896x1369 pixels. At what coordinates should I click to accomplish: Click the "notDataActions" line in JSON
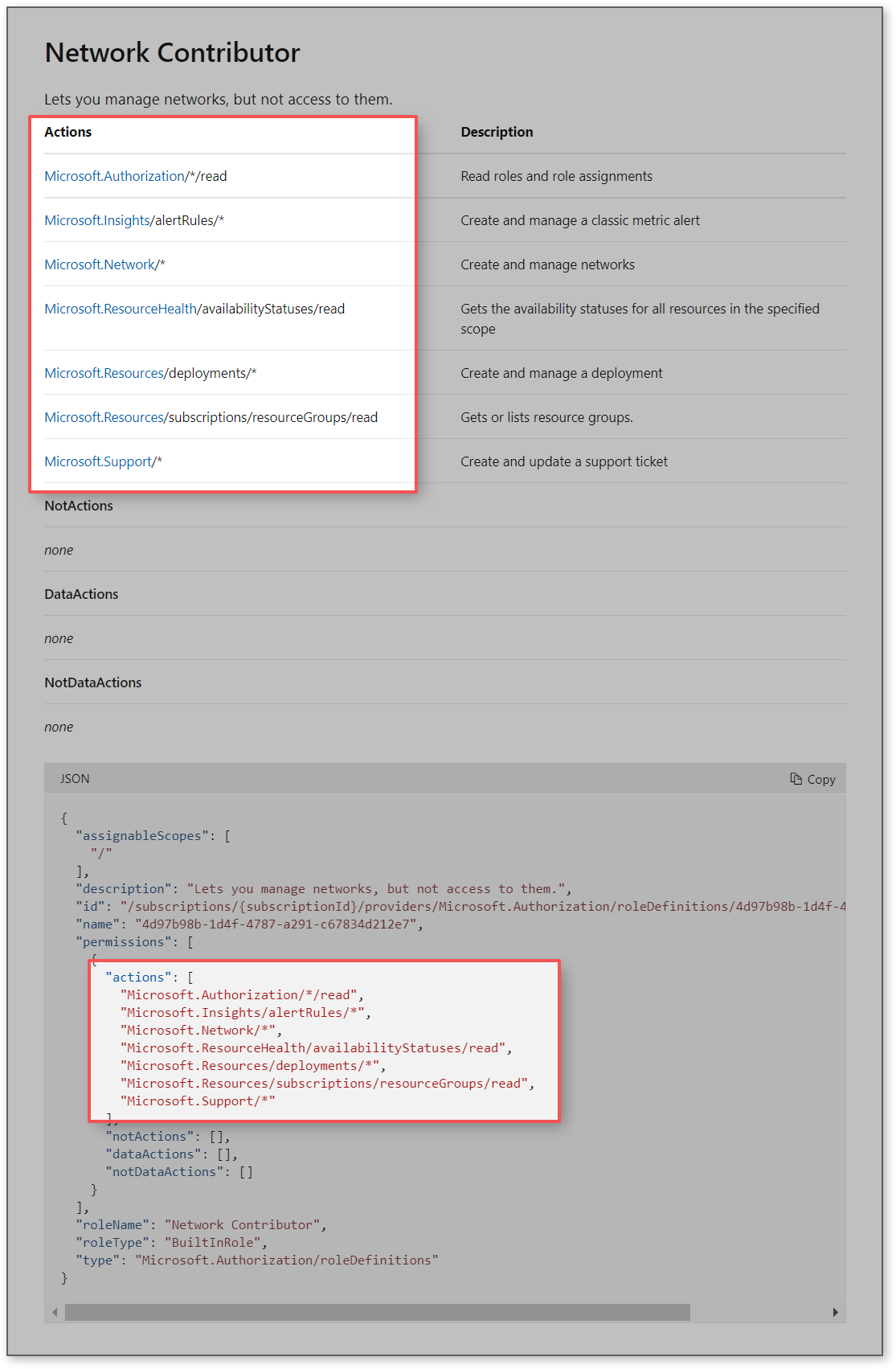pos(179,1172)
